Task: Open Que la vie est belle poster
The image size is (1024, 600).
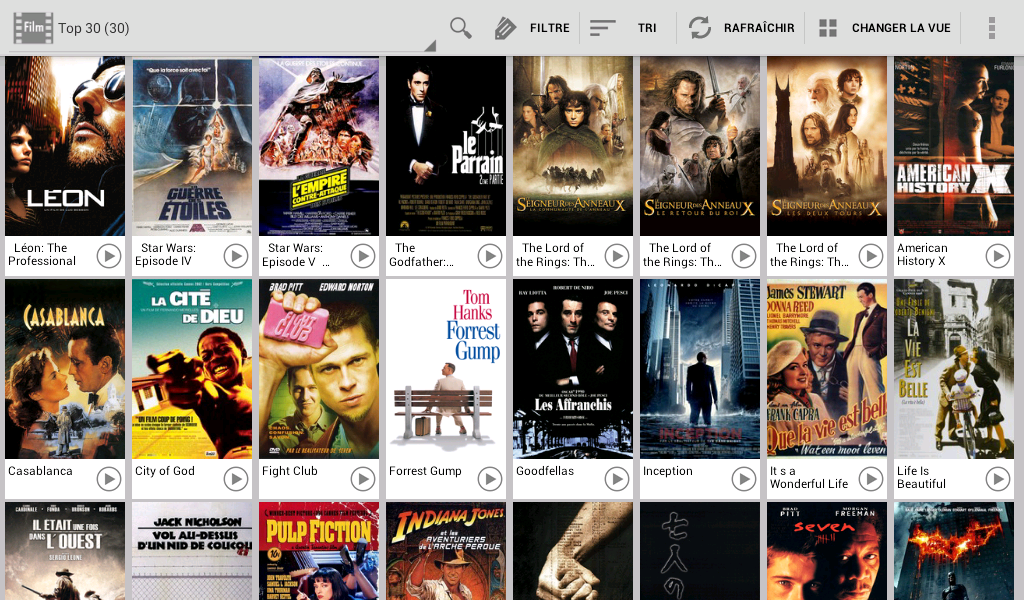Action: (x=827, y=370)
